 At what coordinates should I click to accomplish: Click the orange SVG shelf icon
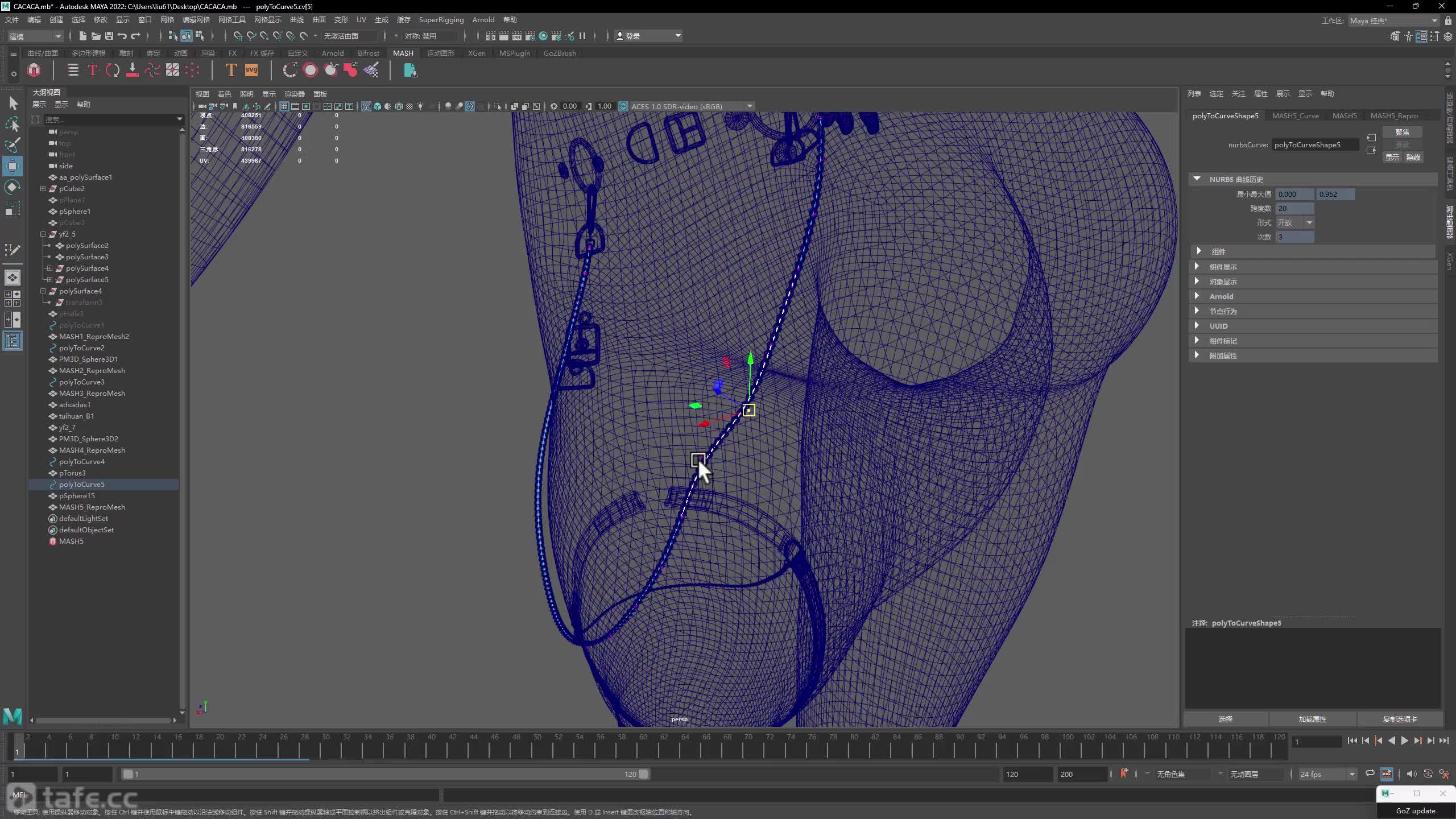pyautogui.click(x=251, y=70)
